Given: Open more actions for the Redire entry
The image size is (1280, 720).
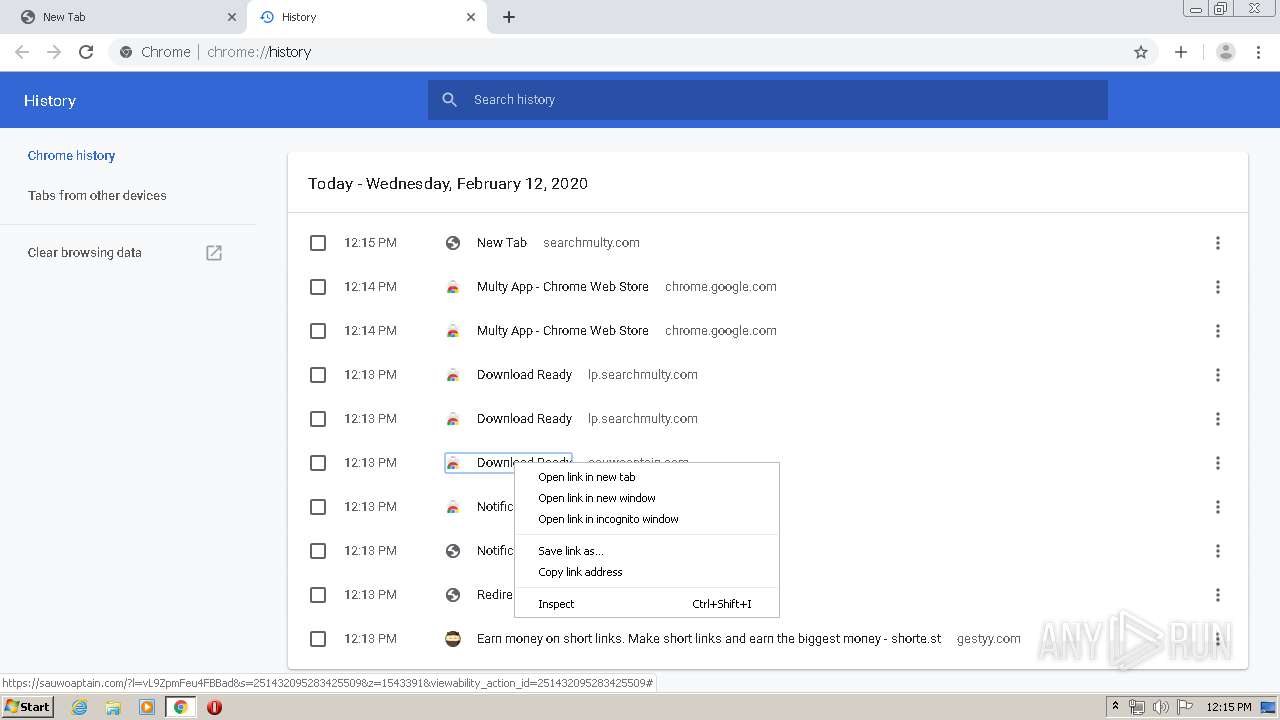Looking at the screenshot, I should (1218, 595).
